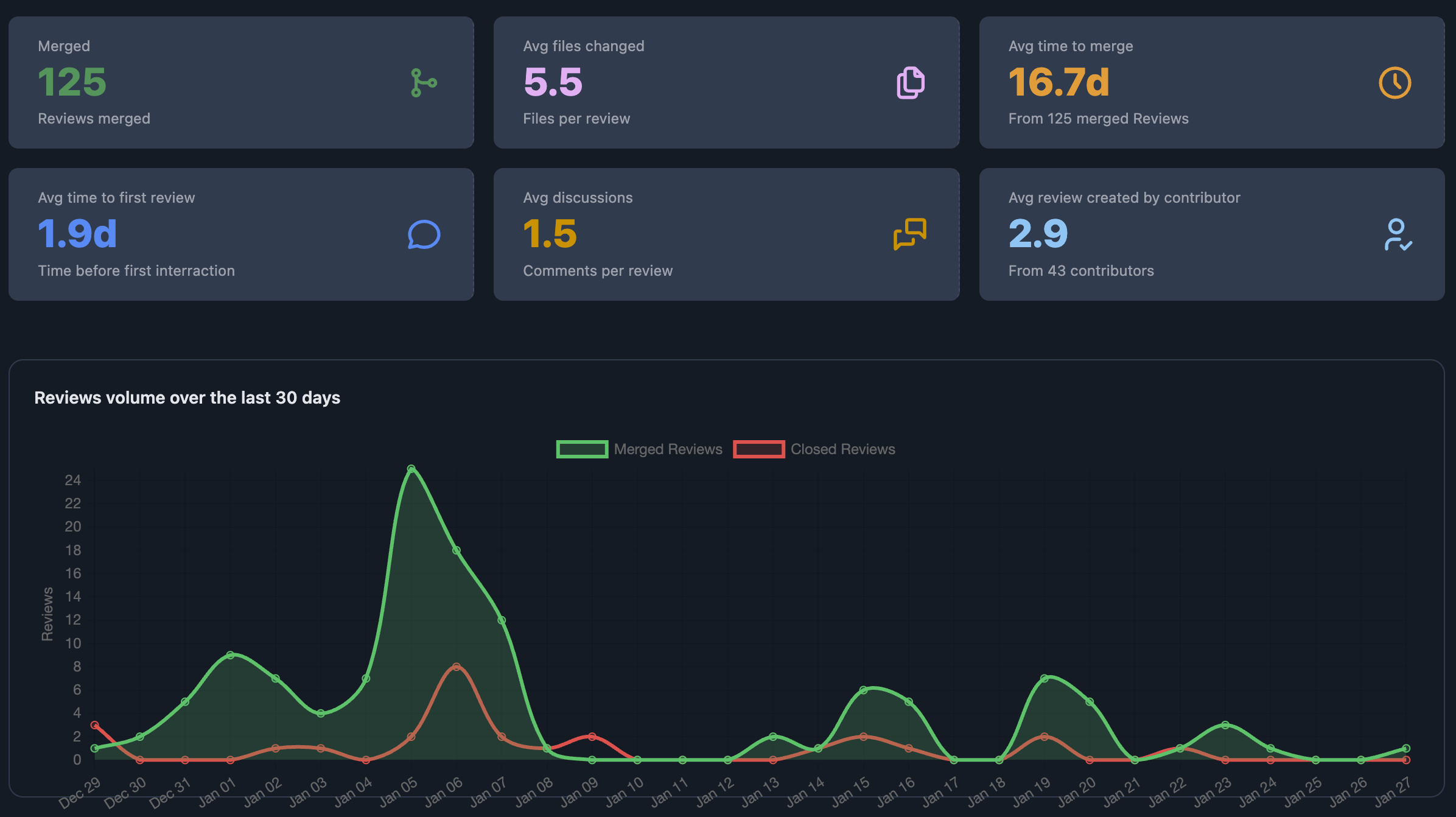The image size is (1456, 817).
Task: Select the files icon beside Avg files changed
Action: click(x=909, y=83)
